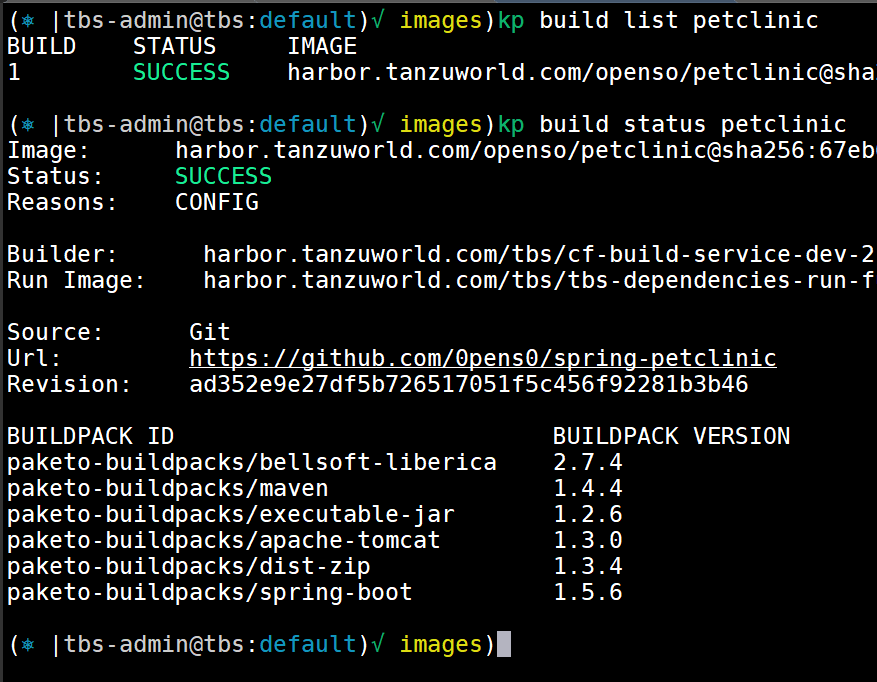Image resolution: width=877 pixels, height=682 pixels.
Task: Click the paketo-buildpacks/spring-boot entry
Action: click(209, 592)
